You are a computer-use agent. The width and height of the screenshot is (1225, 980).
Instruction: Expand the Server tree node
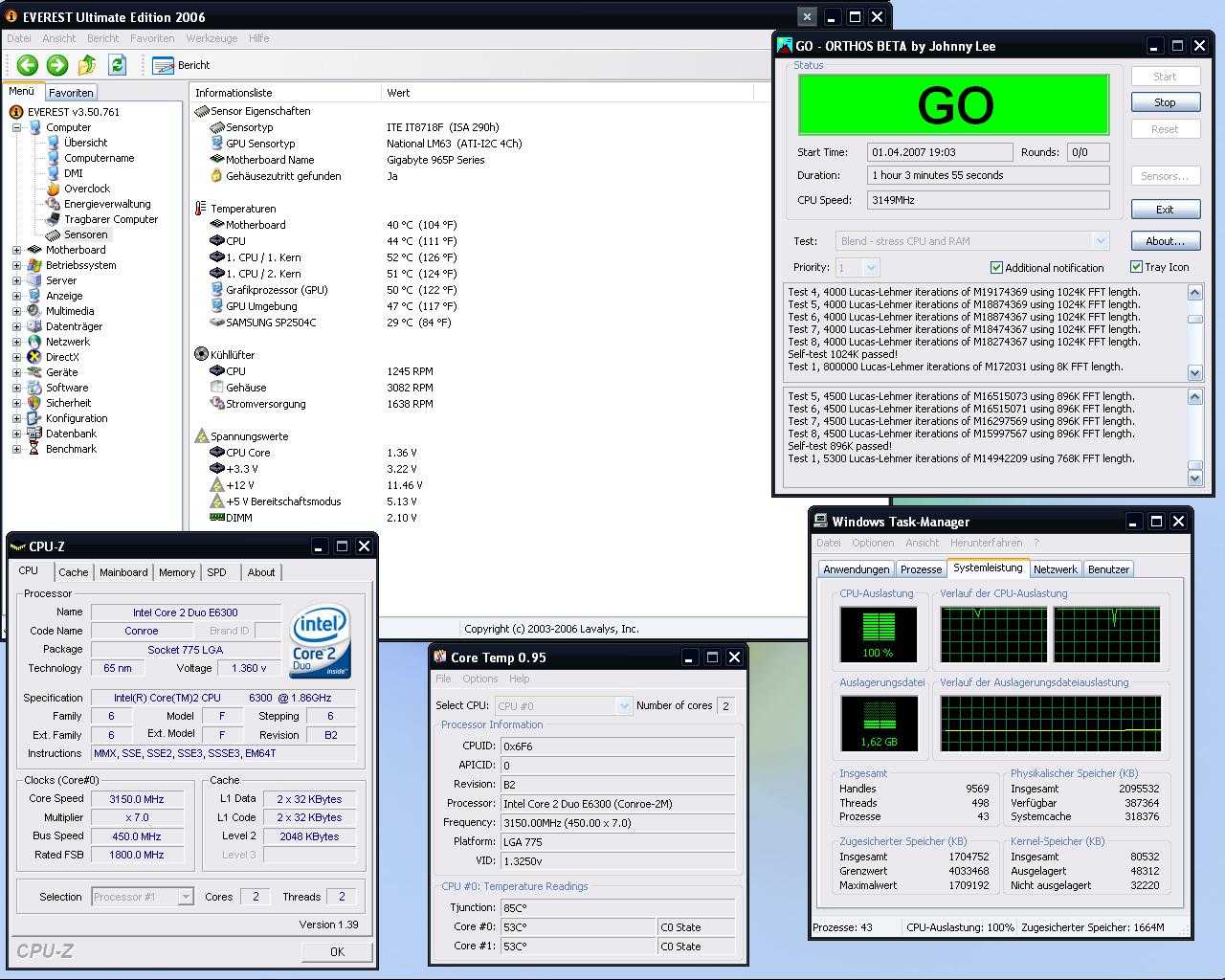coord(16,280)
